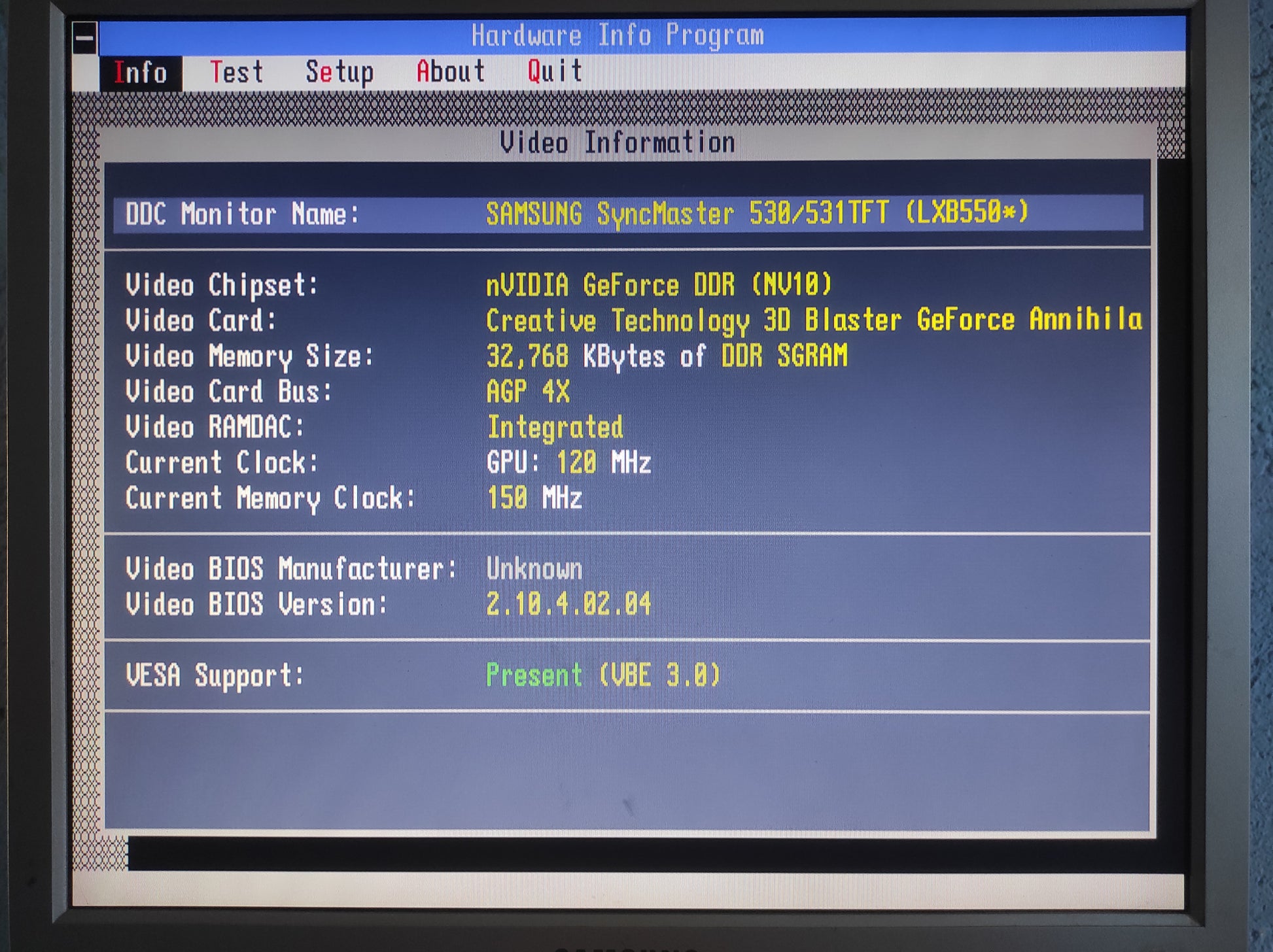Image resolution: width=1273 pixels, height=952 pixels.
Task: Open the Info menu
Action: click(x=141, y=73)
